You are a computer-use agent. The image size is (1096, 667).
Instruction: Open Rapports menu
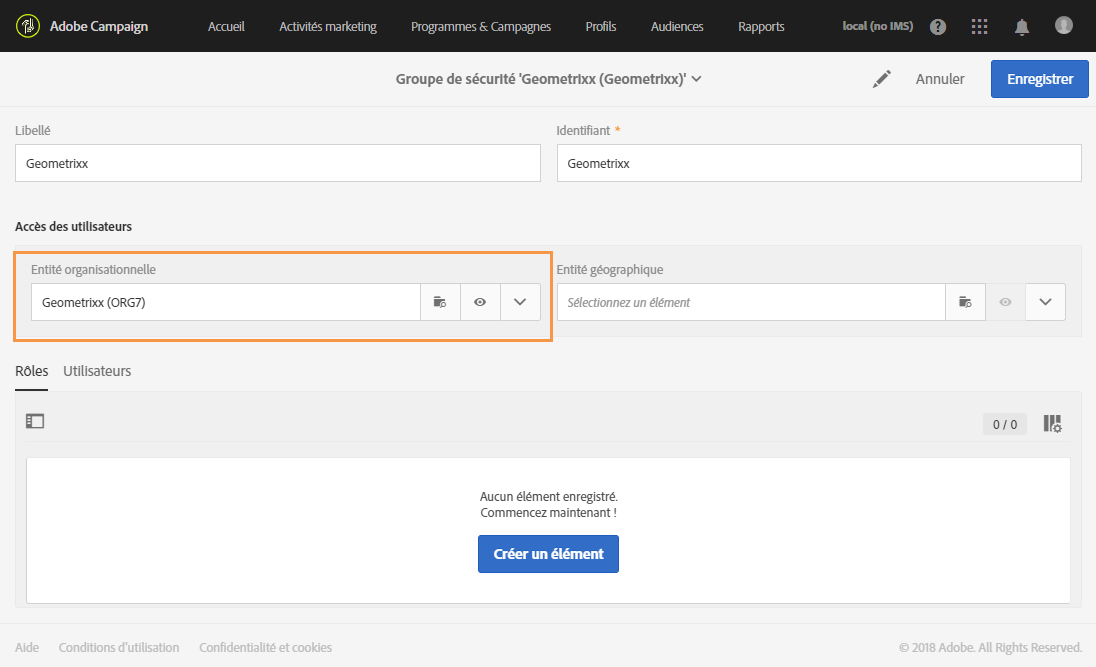click(x=761, y=27)
